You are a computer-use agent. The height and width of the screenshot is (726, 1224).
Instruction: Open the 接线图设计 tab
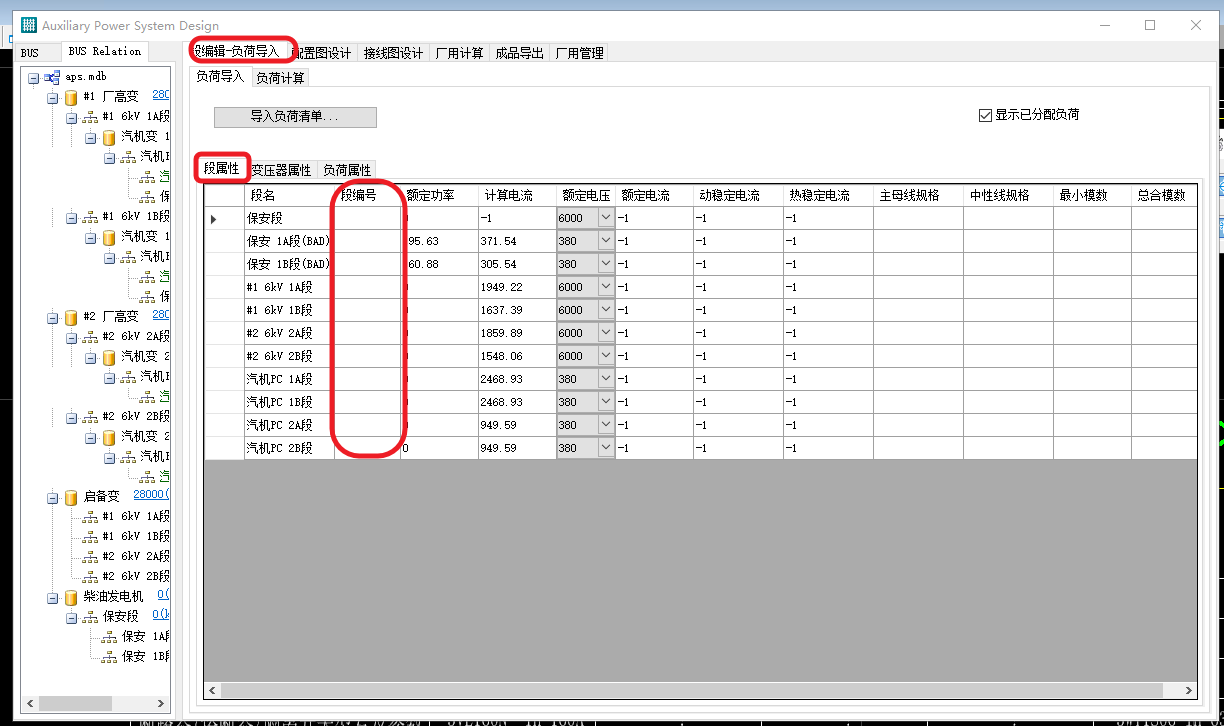click(x=393, y=53)
